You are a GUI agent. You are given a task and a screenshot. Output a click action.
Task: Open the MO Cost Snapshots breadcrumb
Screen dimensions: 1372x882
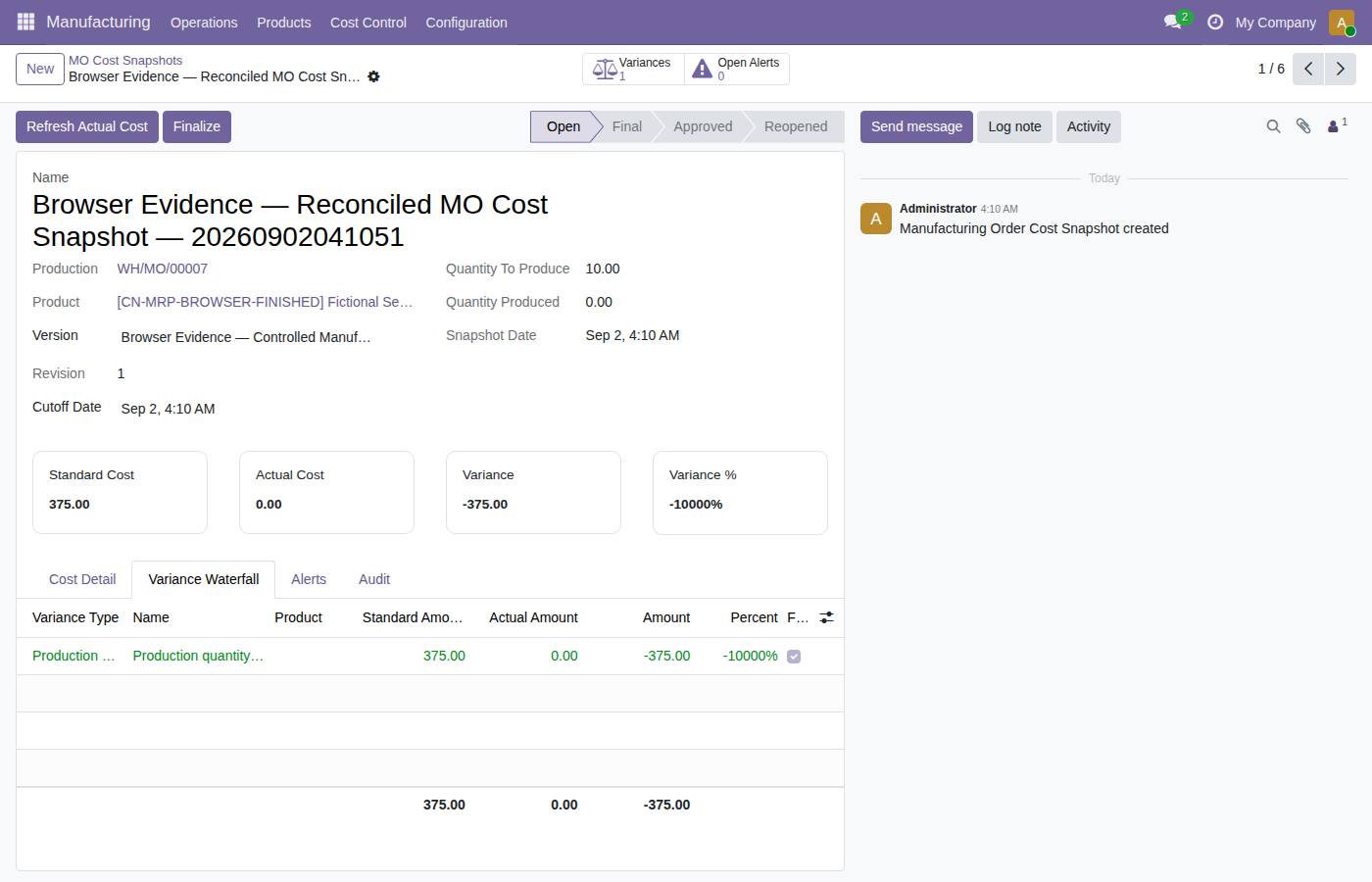(x=125, y=61)
